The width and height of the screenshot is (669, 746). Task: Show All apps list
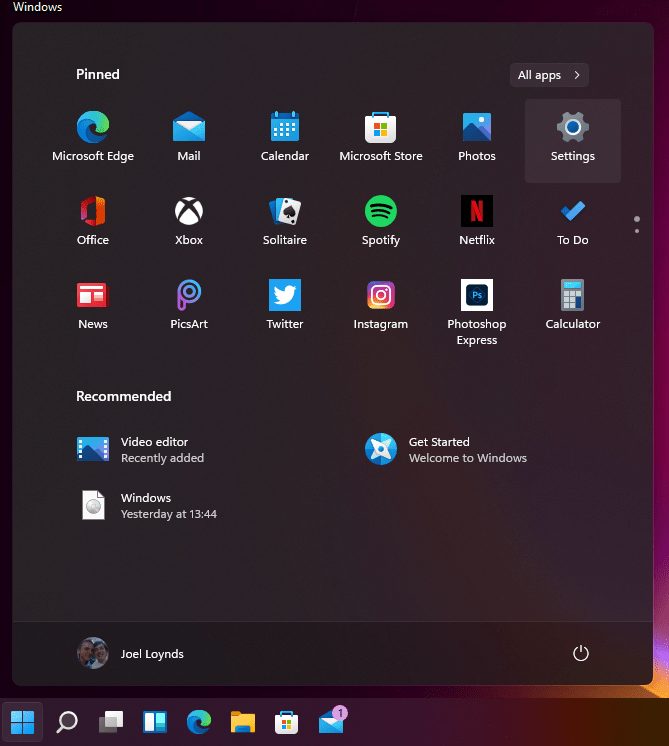(x=549, y=75)
